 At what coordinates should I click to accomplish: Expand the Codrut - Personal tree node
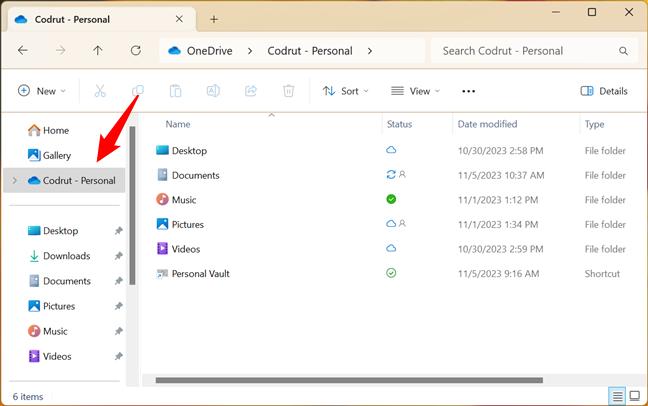click(14, 181)
